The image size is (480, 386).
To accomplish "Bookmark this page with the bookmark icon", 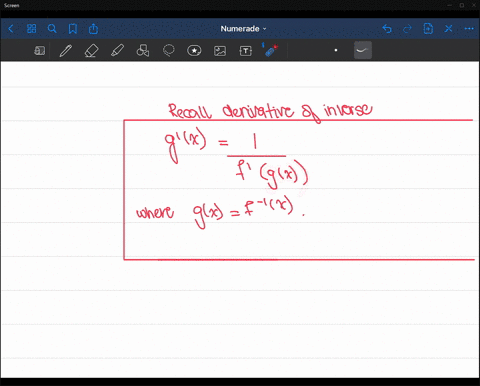I will click(x=73, y=29).
